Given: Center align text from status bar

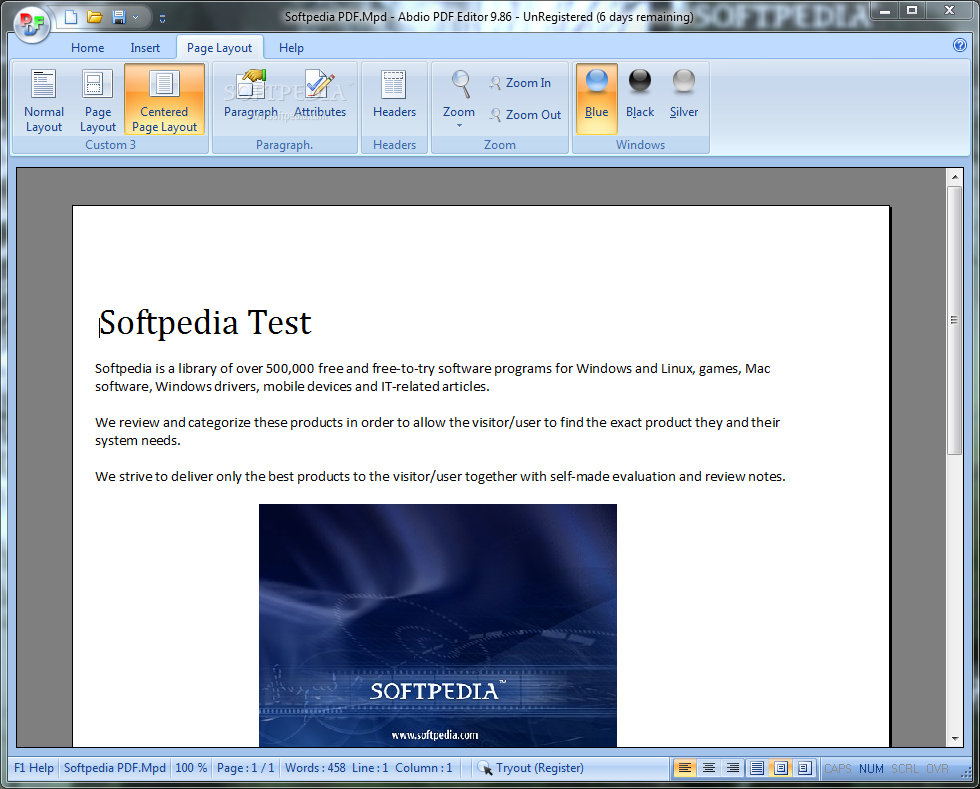Looking at the screenshot, I should point(709,768).
